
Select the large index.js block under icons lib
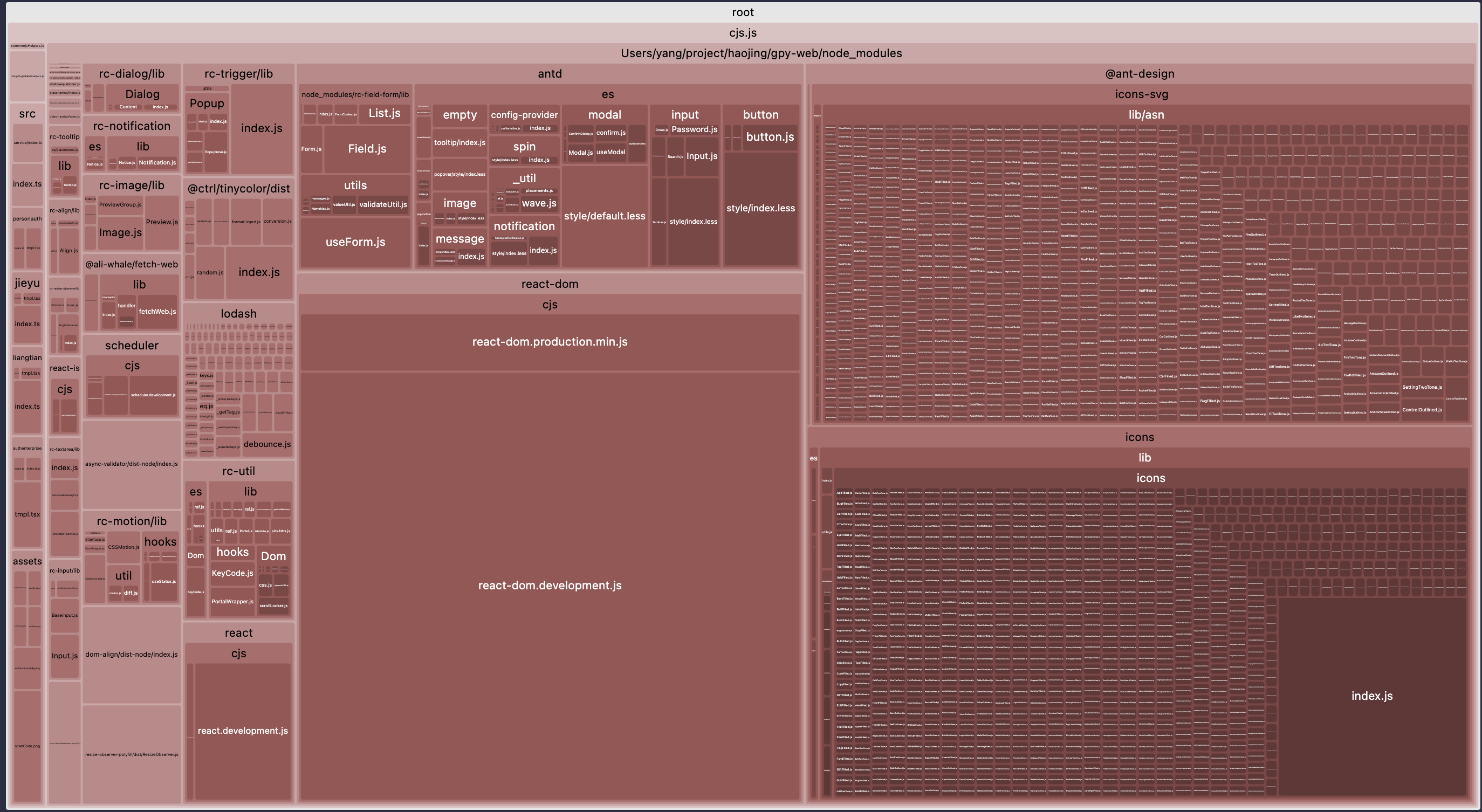click(x=1372, y=696)
